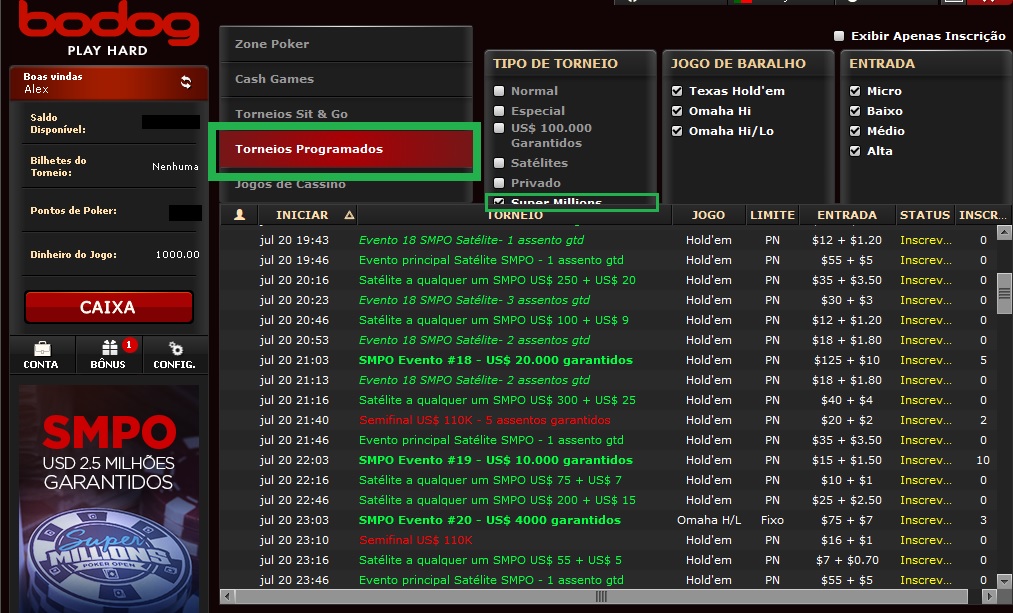1013x613 pixels.
Task: Sort by the player icon column
Action: pyautogui.click(x=240, y=214)
